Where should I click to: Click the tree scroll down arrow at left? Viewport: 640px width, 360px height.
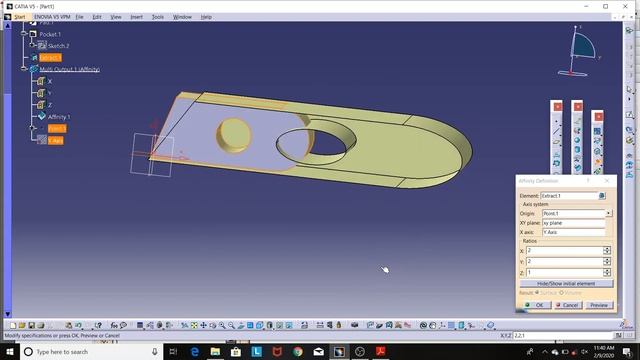7,314
